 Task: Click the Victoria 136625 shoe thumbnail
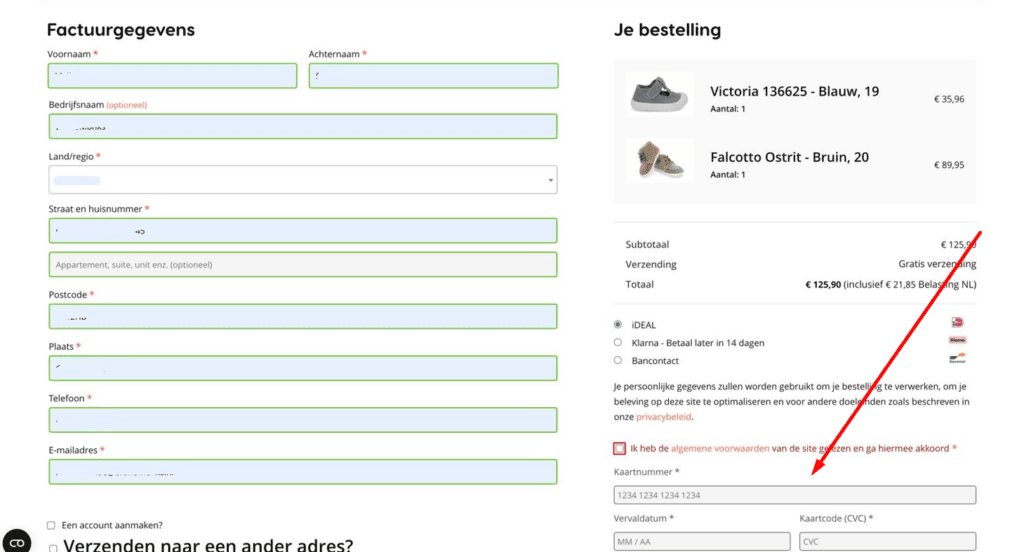click(659, 95)
